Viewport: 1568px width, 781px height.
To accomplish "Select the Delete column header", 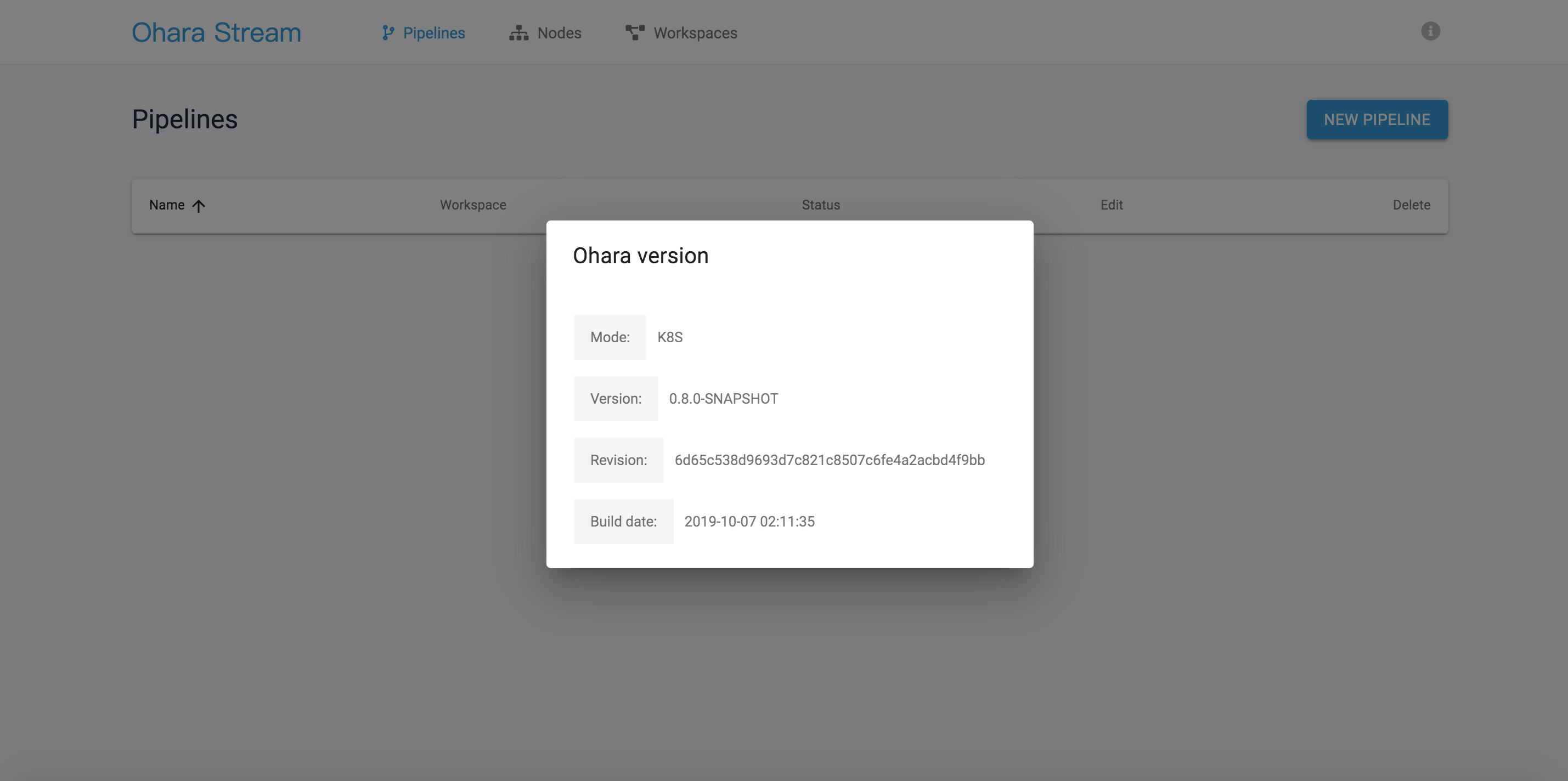I will [1412, 205].
